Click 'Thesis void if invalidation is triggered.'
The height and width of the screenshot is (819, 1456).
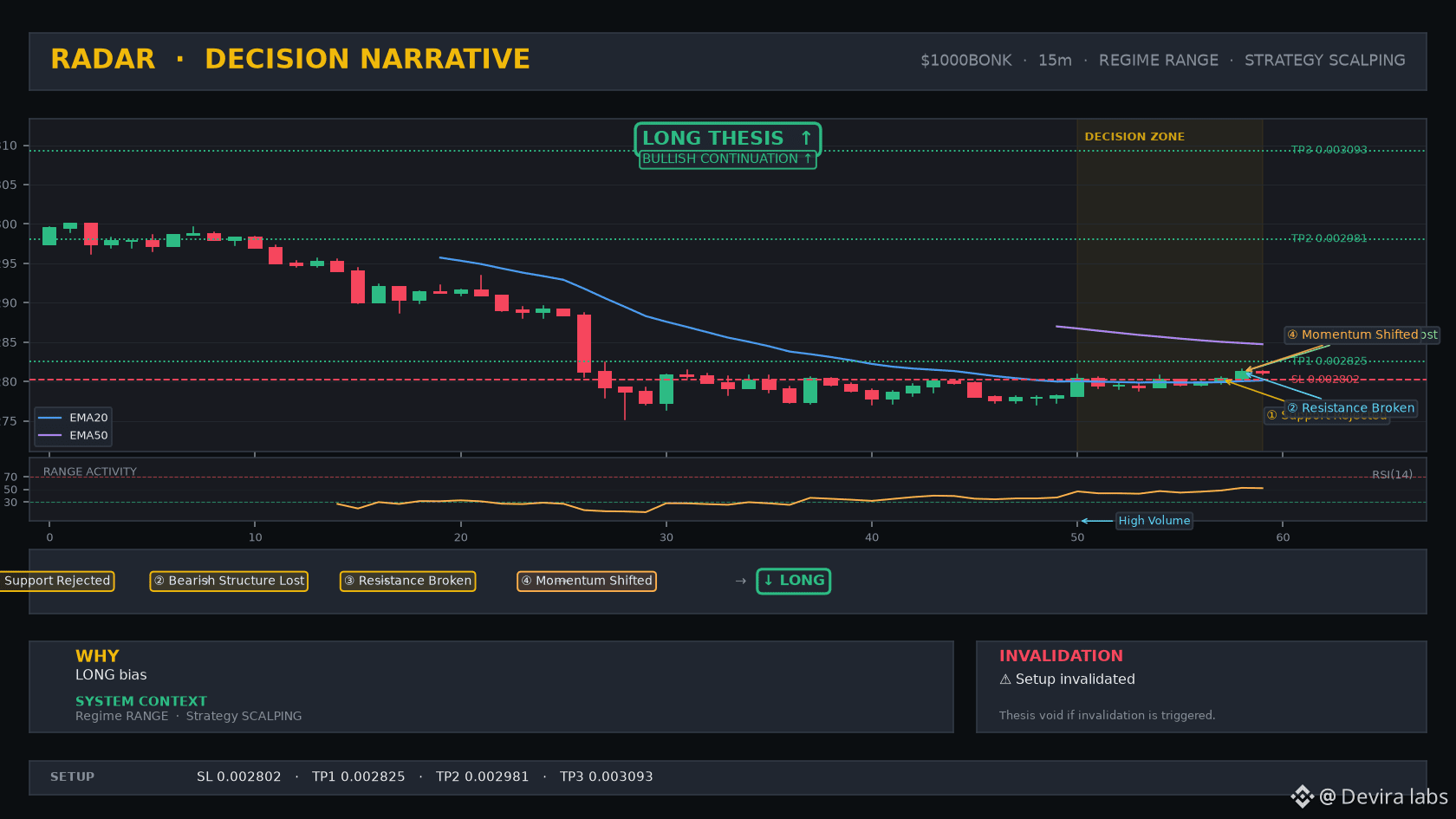click(x=1107, y=715)
